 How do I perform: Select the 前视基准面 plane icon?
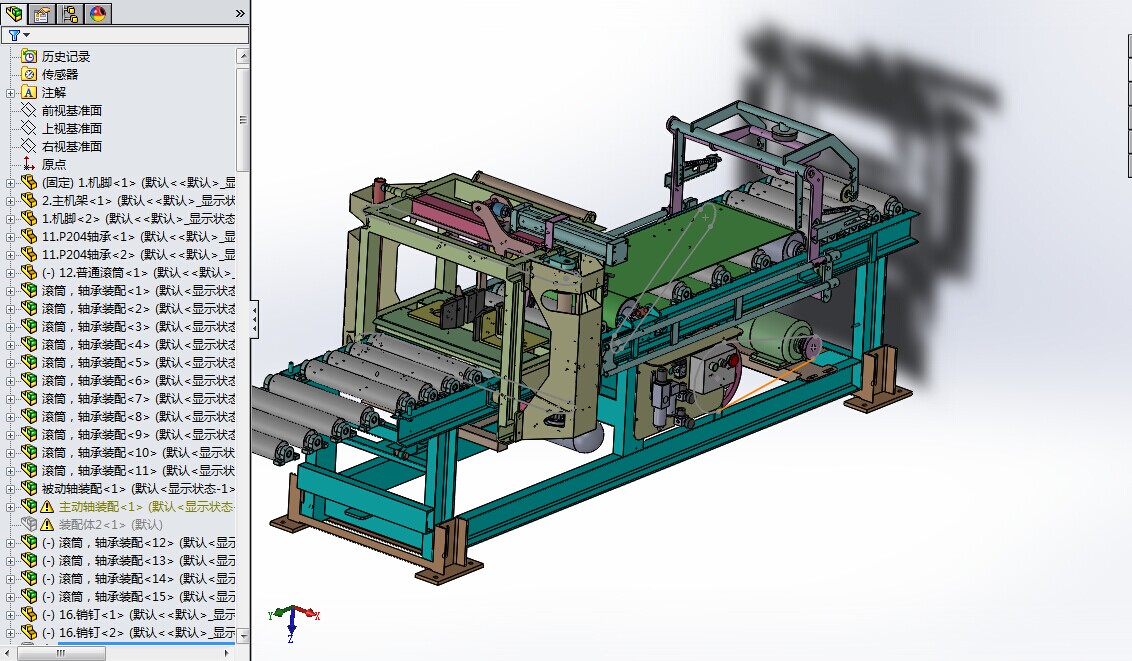pyautogui.click(x=29, y=110)
